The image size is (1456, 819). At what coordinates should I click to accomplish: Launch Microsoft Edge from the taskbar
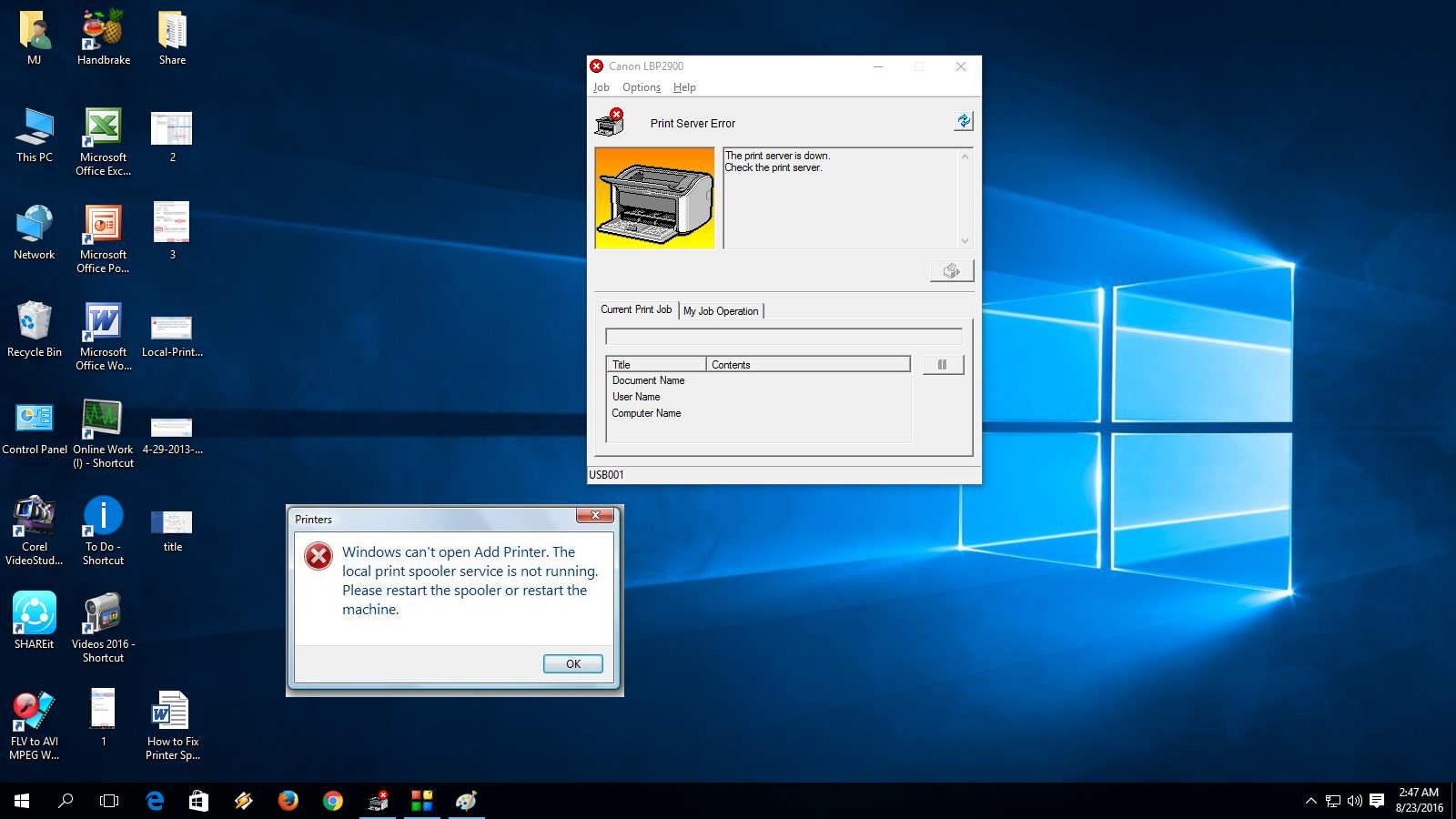point(155,801)
